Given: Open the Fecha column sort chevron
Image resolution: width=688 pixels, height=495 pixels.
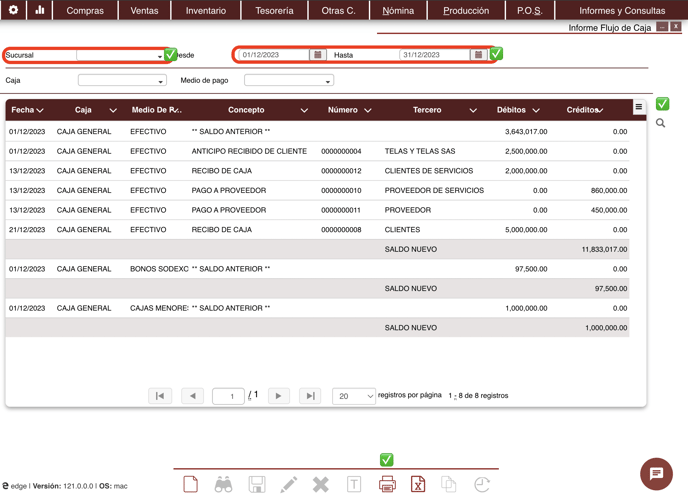Looking at the screenshot, I should click(40, 111).
